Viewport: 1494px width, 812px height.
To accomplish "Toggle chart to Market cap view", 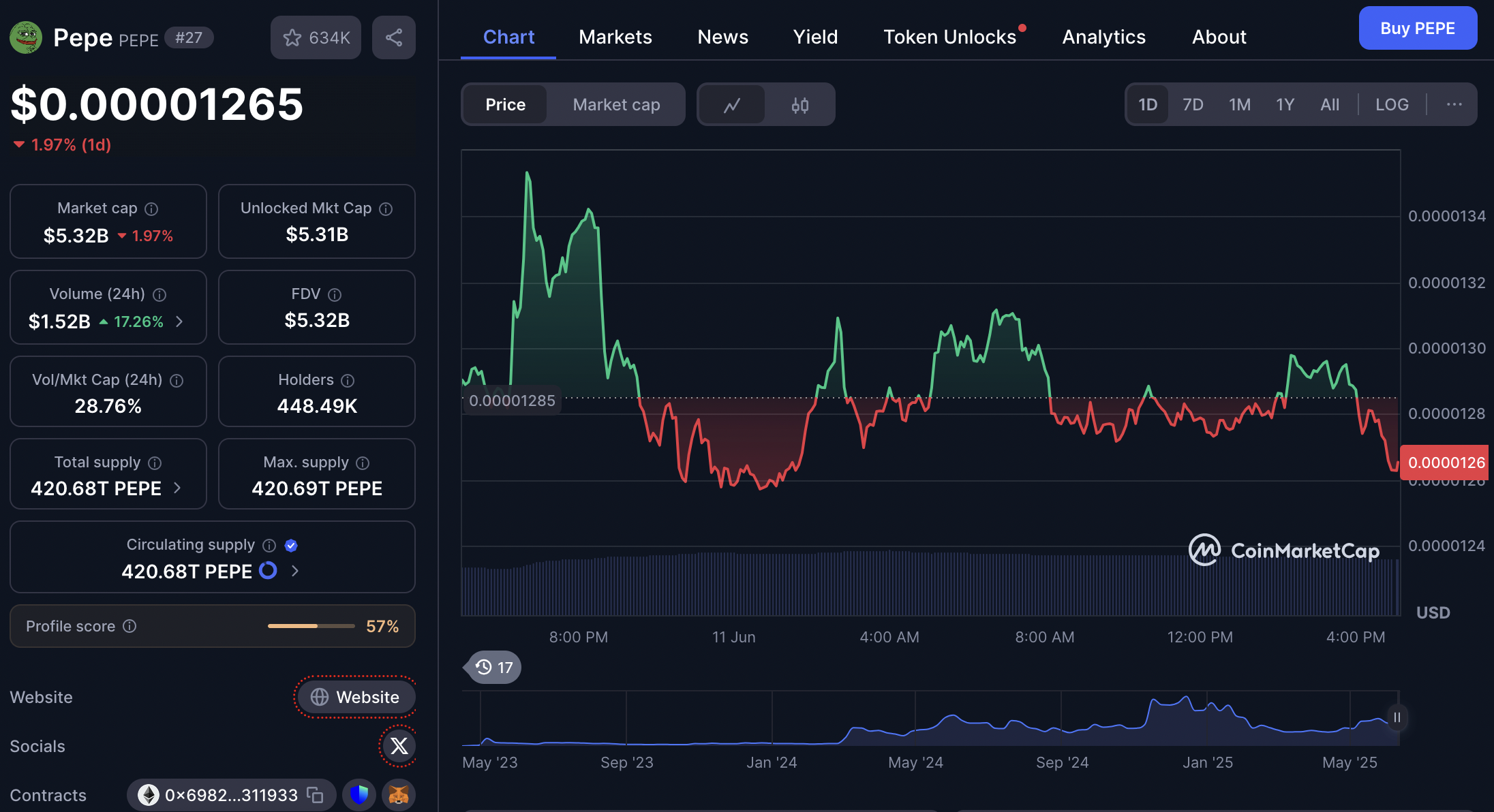I will point(616,105).
